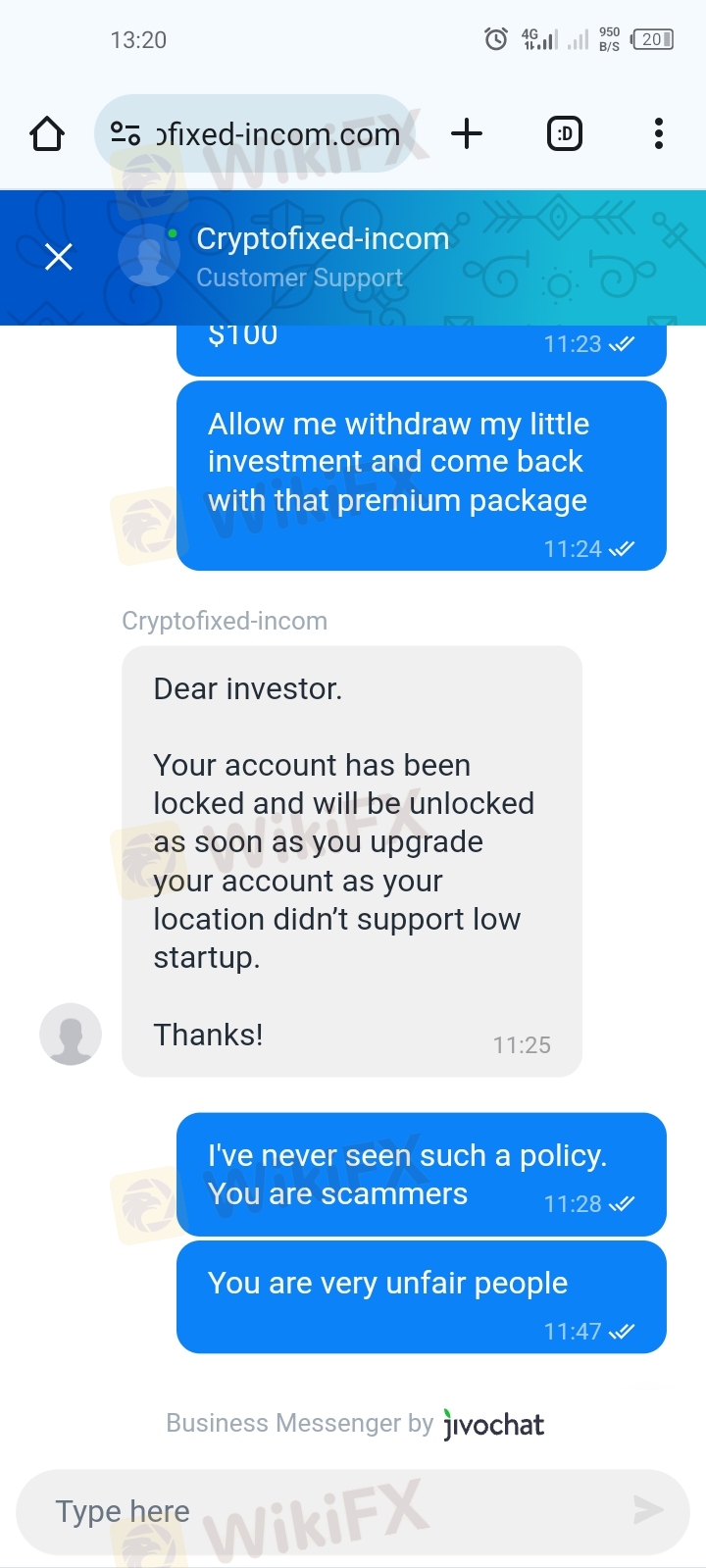Tap the Cryptofixed-incom sender name label

pyautogui.click(x=225, y=621)
